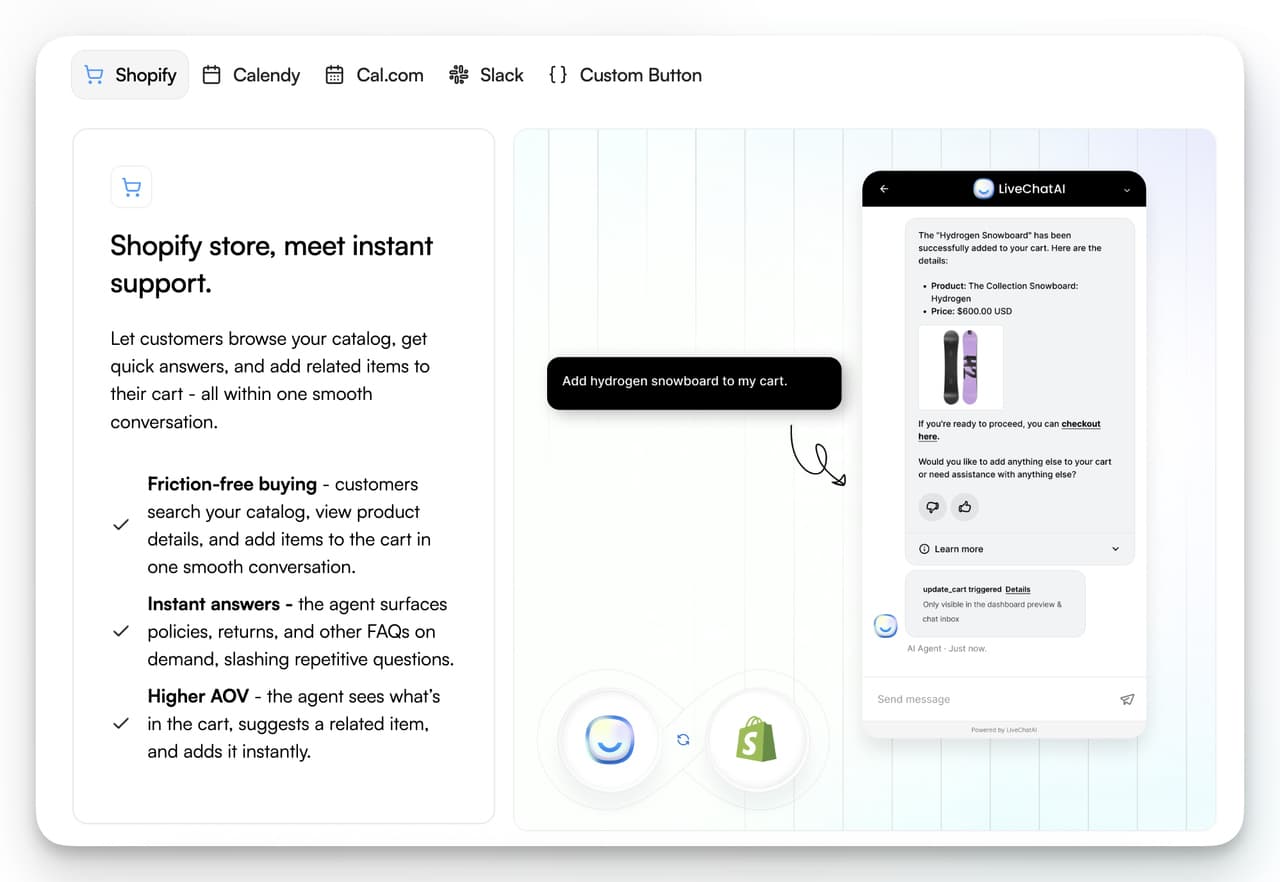Click the snowboard product thumbnail
Image resolution: width=1280 pixels, height=882 pixels.
(x=960, y=367)
